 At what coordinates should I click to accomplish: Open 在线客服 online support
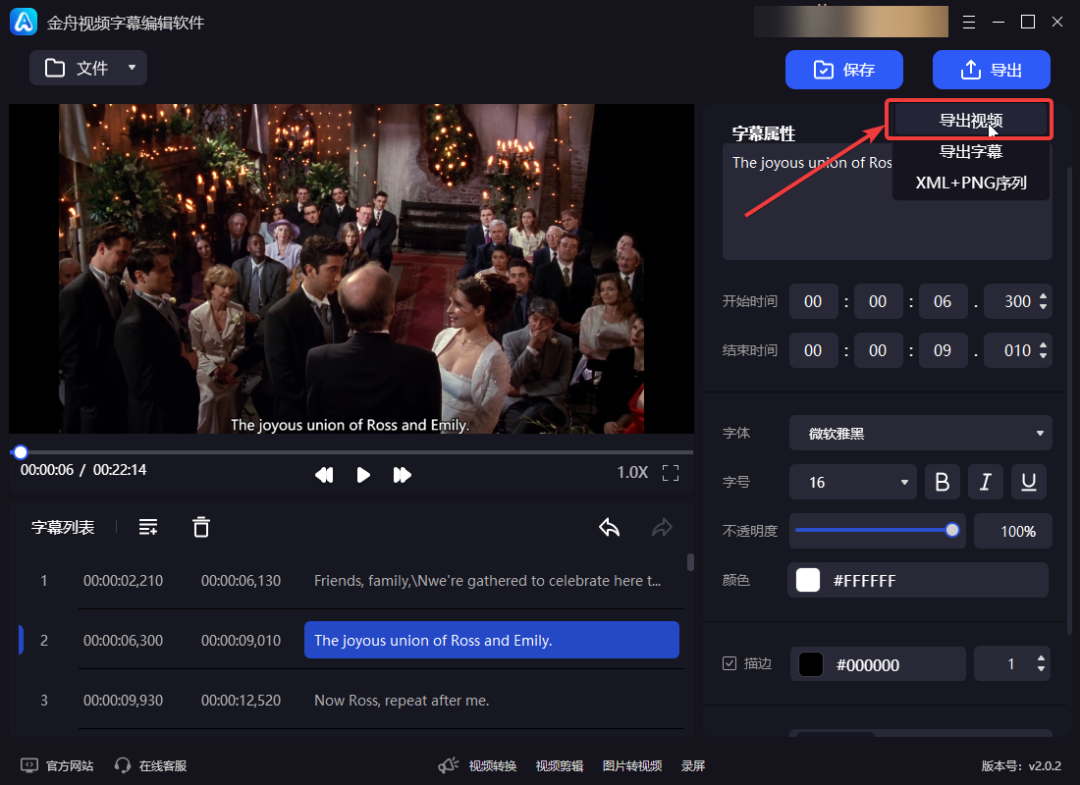151,766
